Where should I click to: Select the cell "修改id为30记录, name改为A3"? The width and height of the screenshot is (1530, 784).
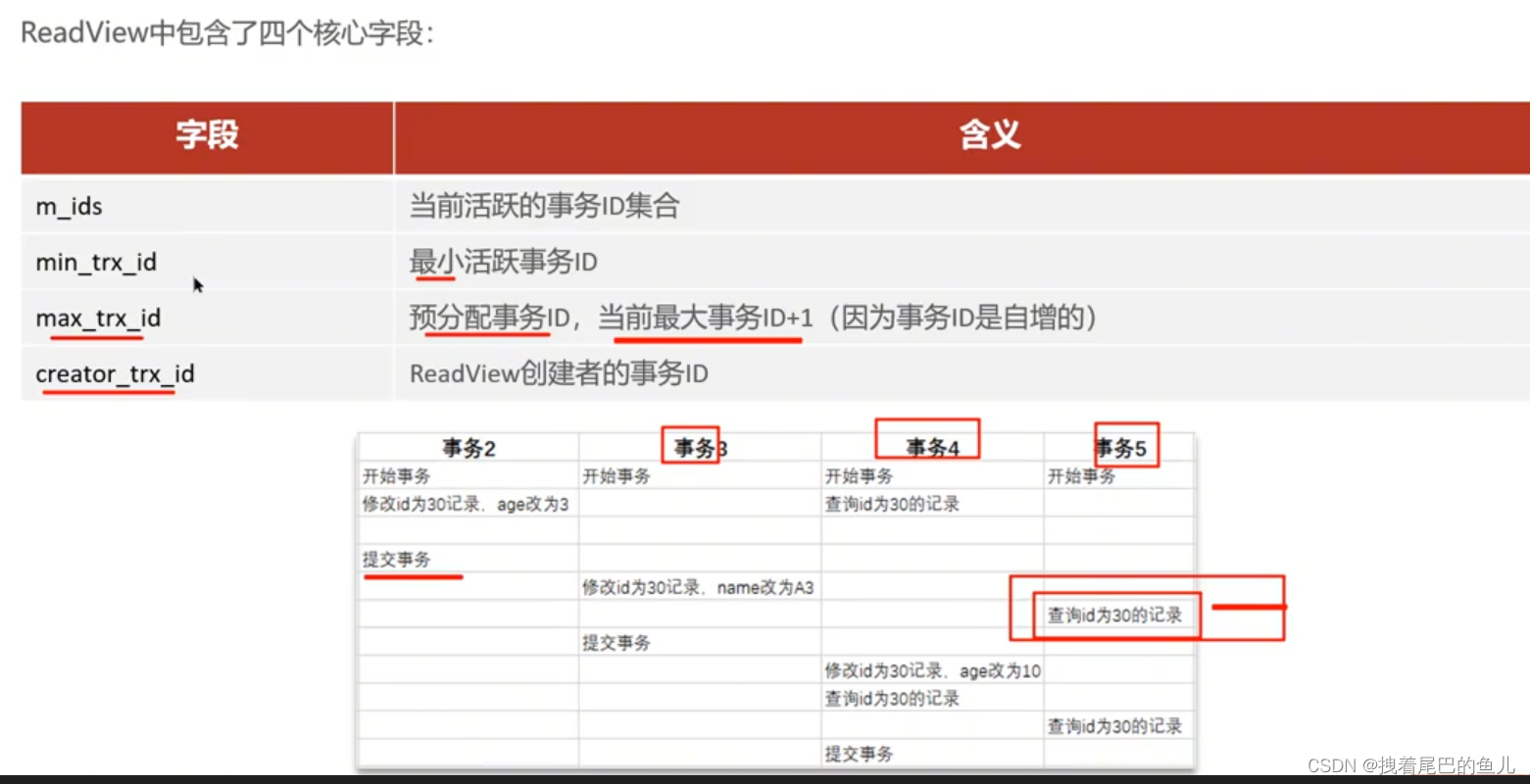tap(698, 587)
